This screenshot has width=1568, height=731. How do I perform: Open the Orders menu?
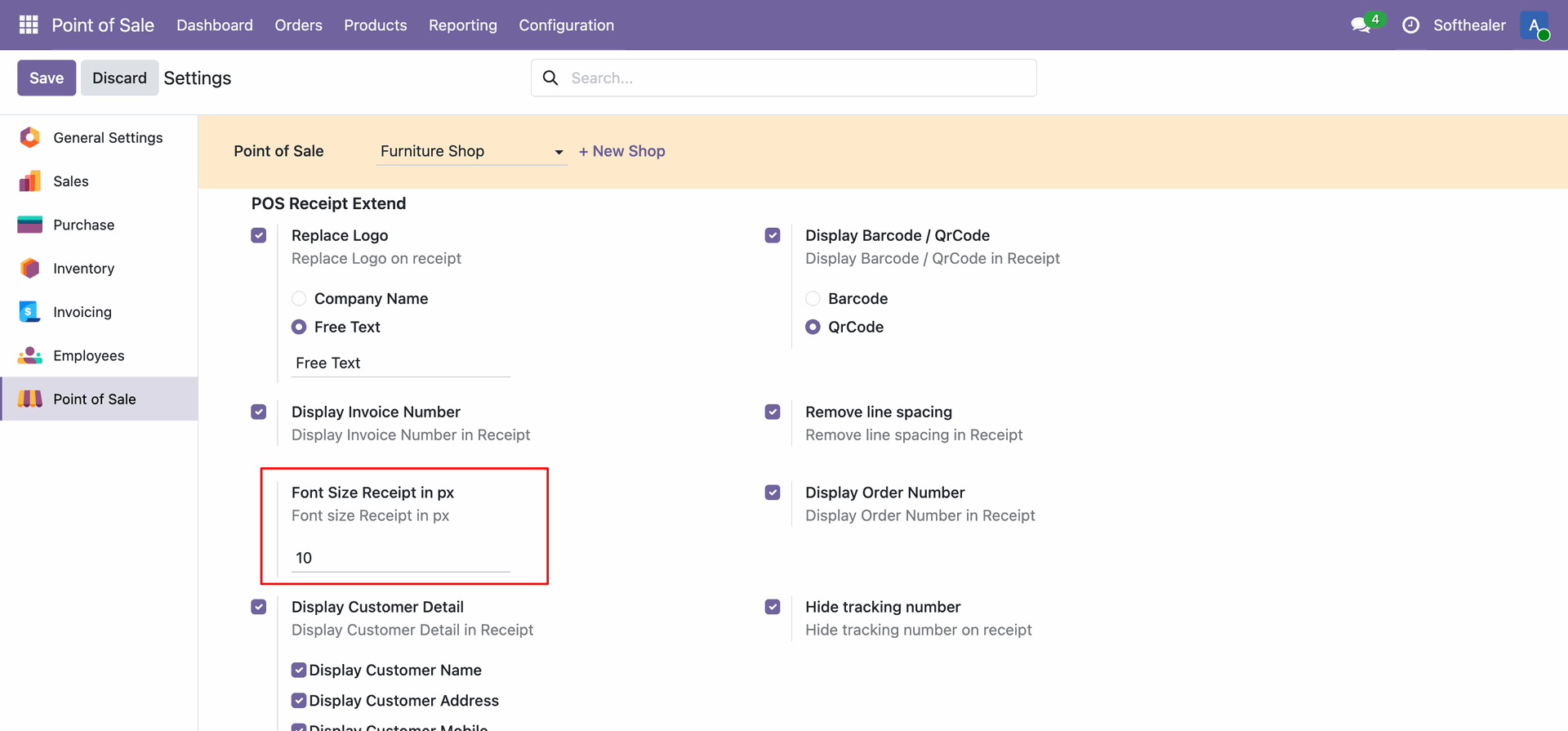pos(299,25)
